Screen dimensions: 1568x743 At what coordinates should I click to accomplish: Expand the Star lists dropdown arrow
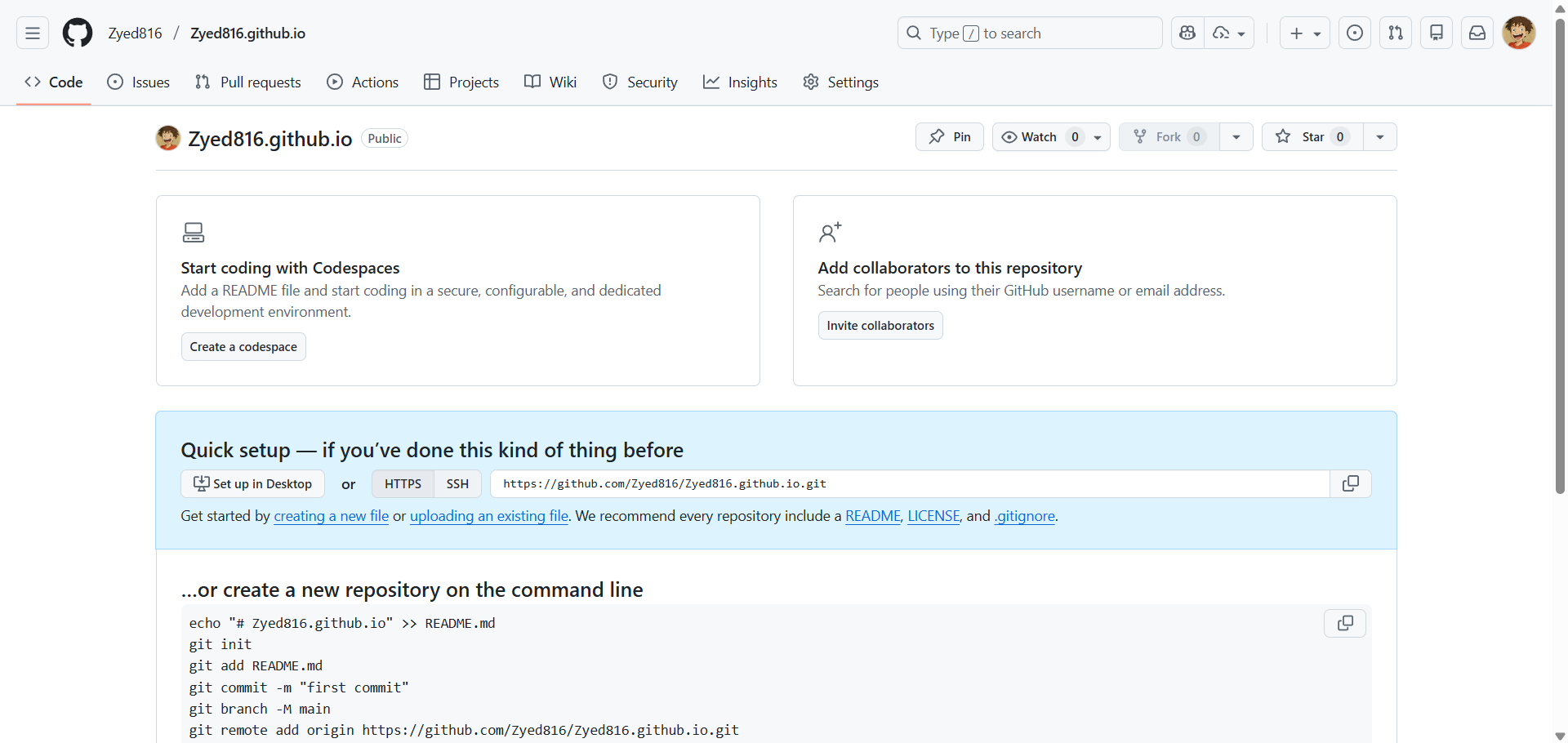coord(1380,137)
